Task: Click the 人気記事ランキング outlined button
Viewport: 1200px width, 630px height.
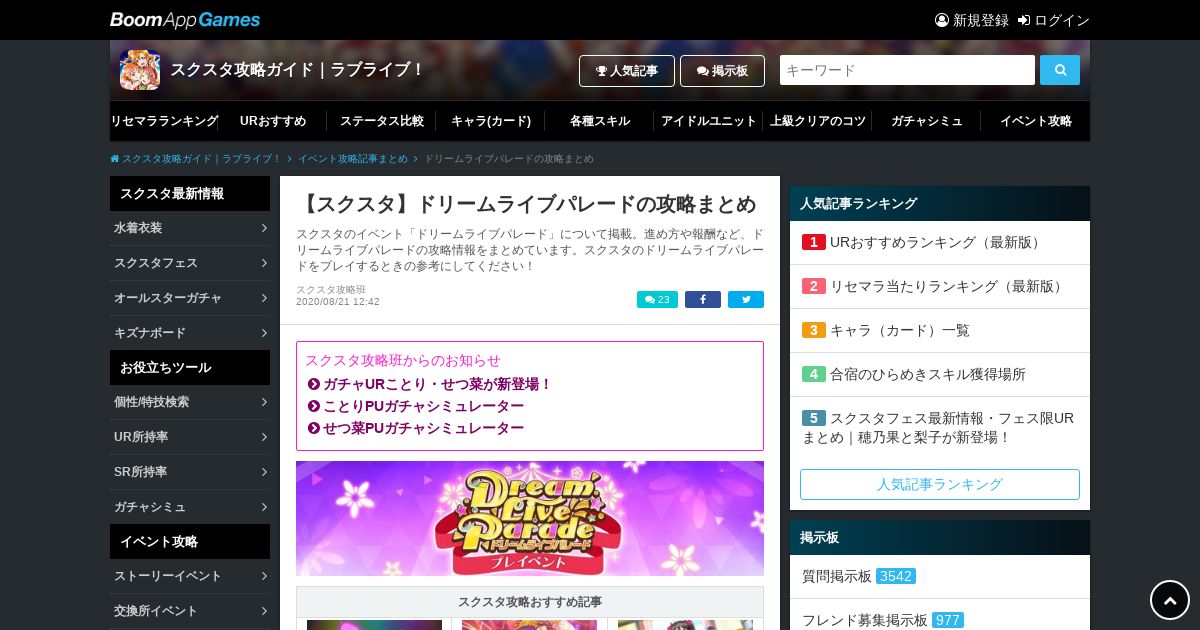Action: 940,484
